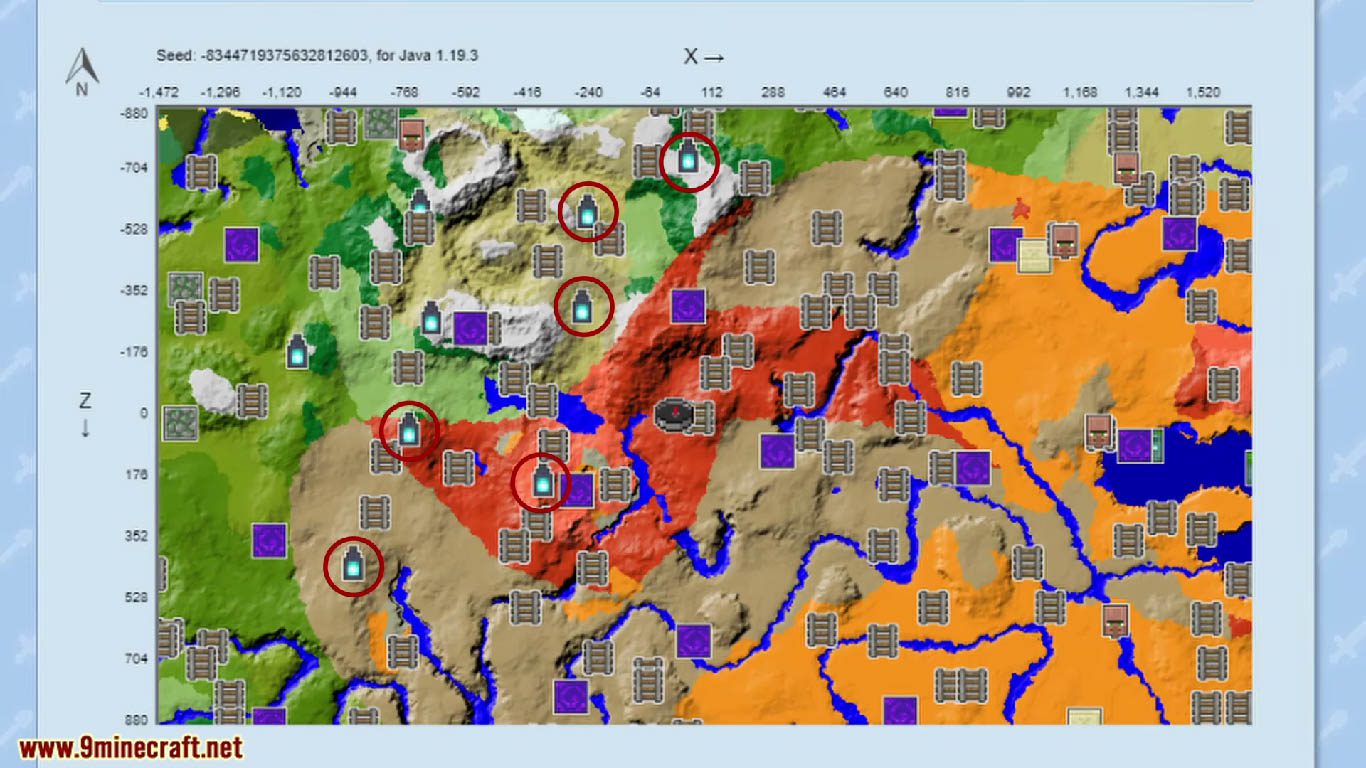
Task: Select the ruined portal in the green area near Z 352
Action: (269, 540)
